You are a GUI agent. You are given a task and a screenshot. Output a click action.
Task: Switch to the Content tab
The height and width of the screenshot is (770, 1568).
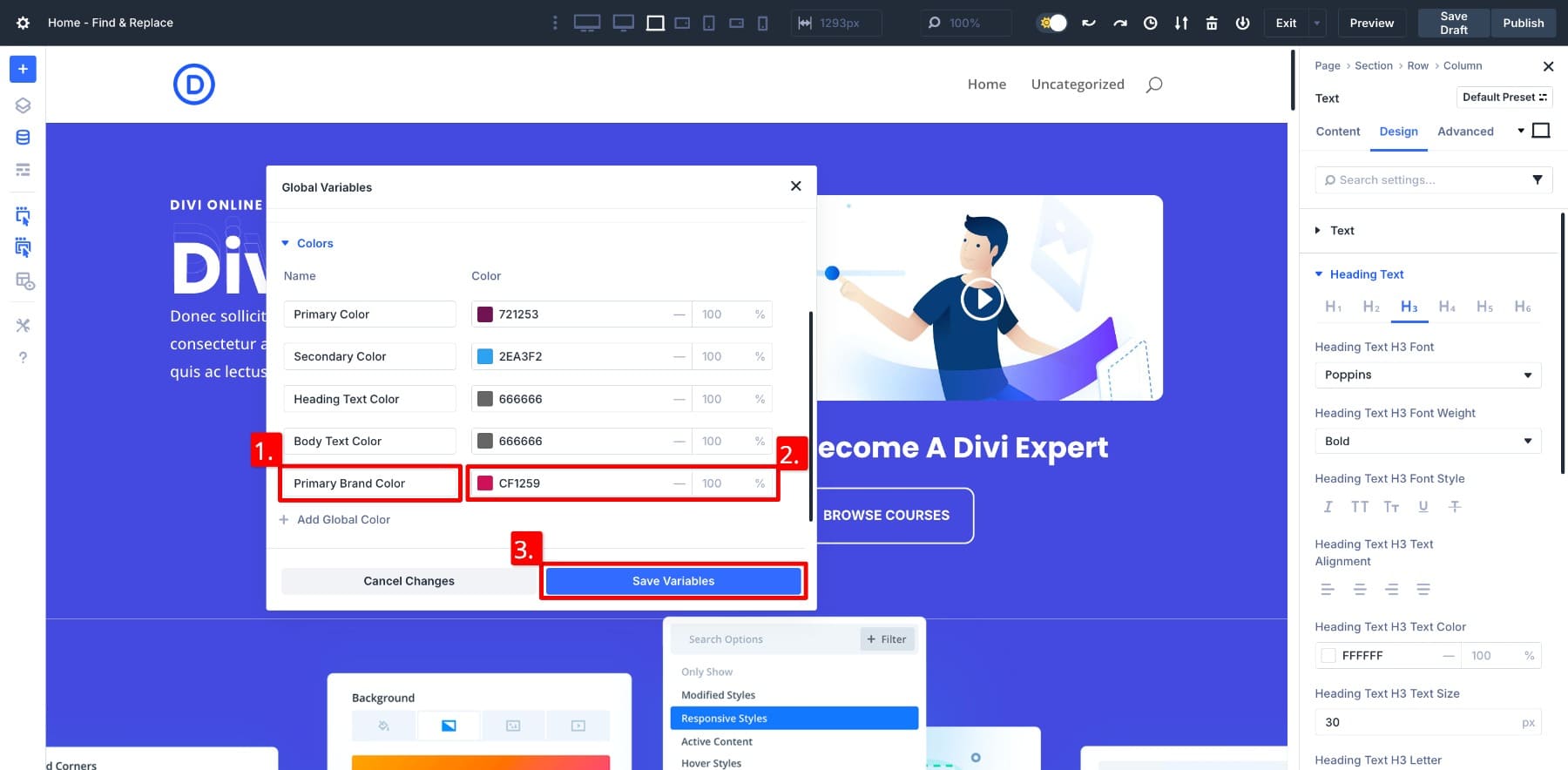pyautogui.click(x=1338, y=132)
